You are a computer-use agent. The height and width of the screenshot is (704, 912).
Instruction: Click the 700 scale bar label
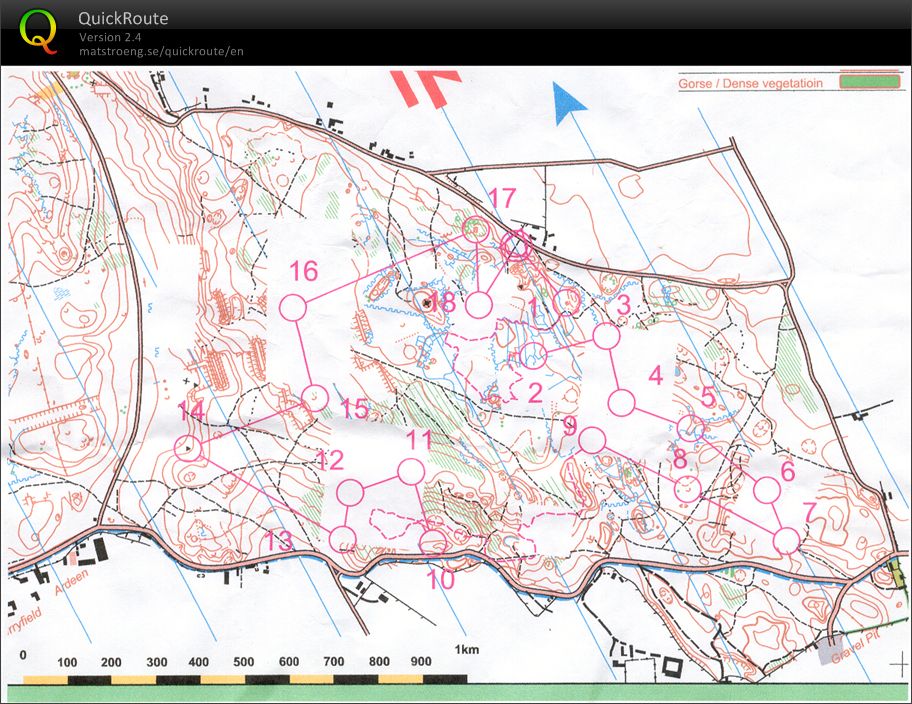pos(333,662)
